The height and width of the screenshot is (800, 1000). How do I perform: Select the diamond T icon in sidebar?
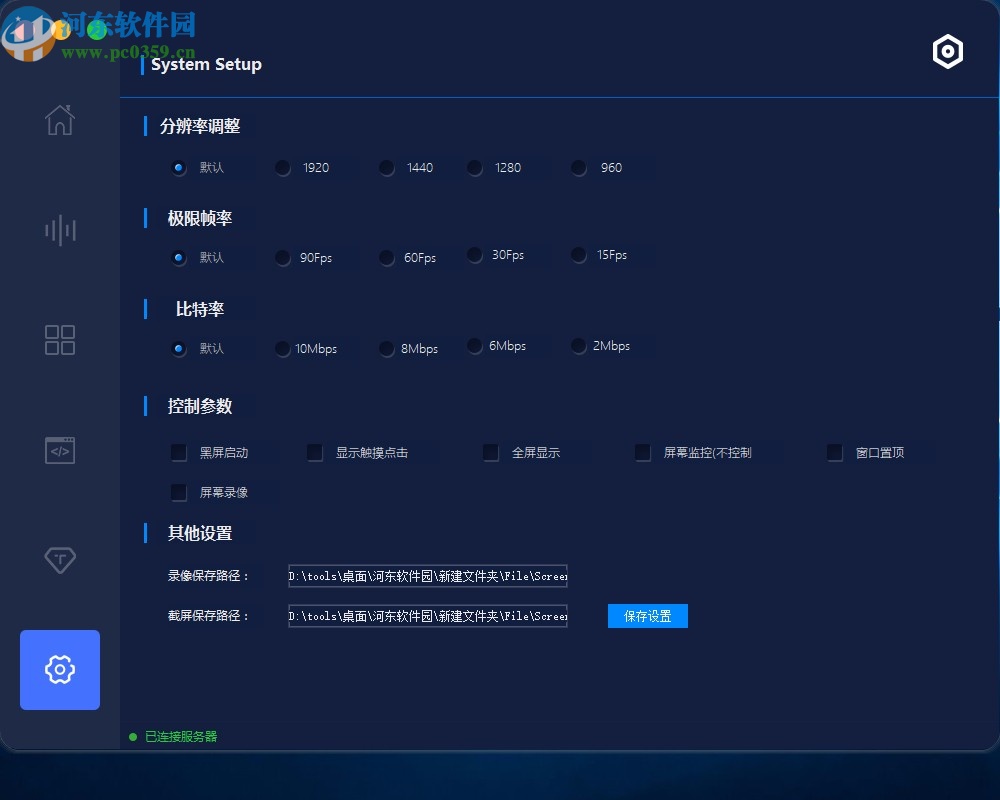click(x=60, y=560)
